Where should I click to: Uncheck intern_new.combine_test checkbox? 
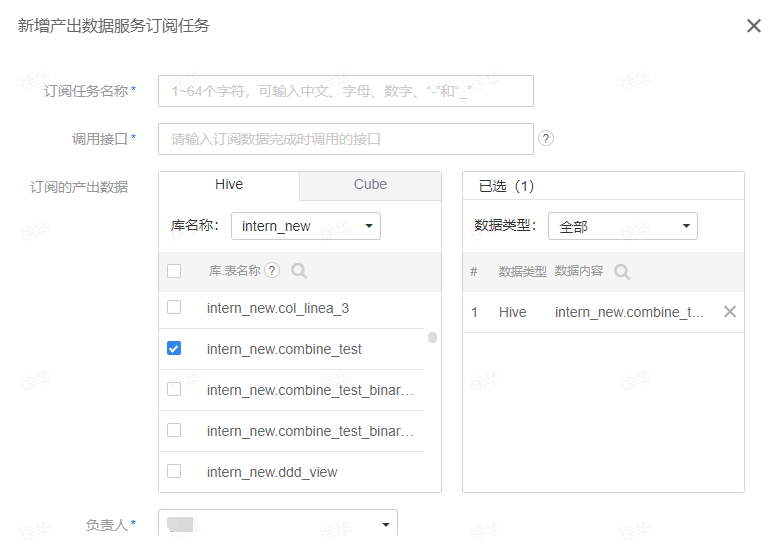tap(174, 349)
